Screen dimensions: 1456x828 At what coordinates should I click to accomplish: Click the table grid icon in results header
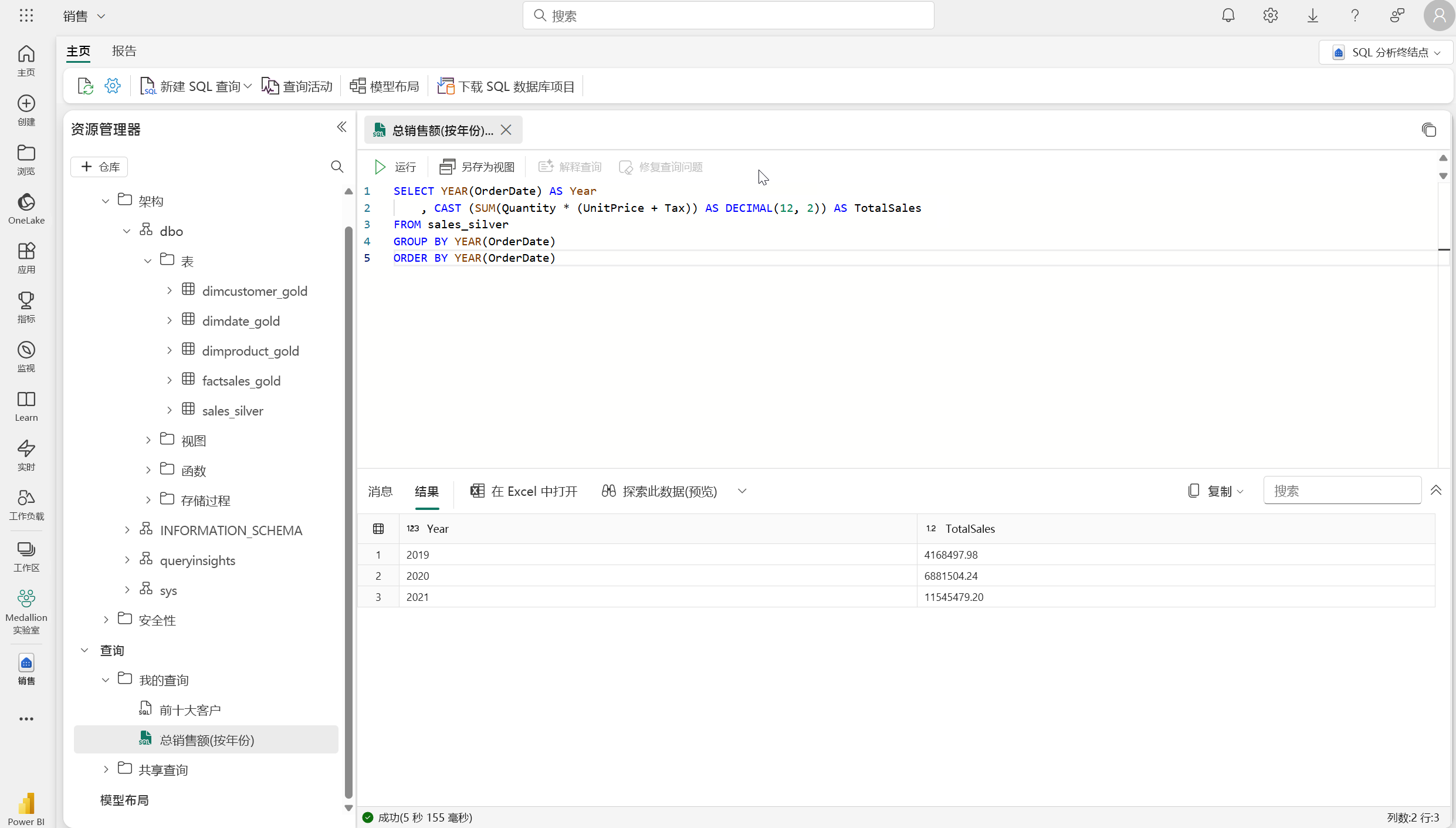(378, 529)
